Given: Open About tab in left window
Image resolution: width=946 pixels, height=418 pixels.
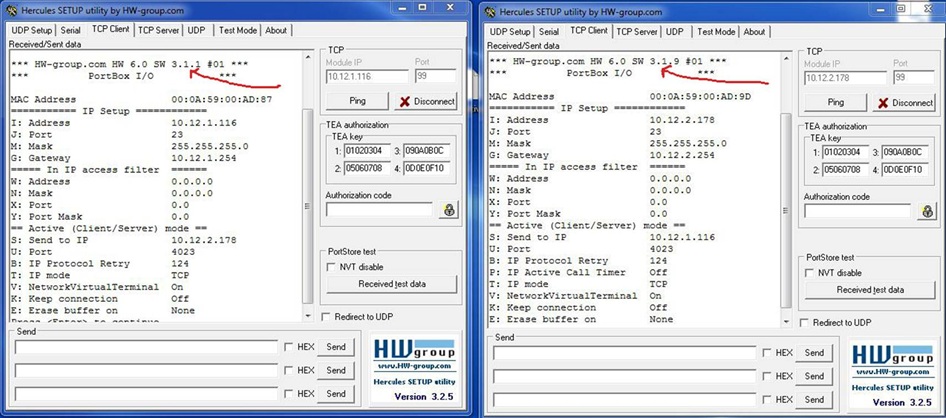Looking at the screenshot, I should (276, 30).
